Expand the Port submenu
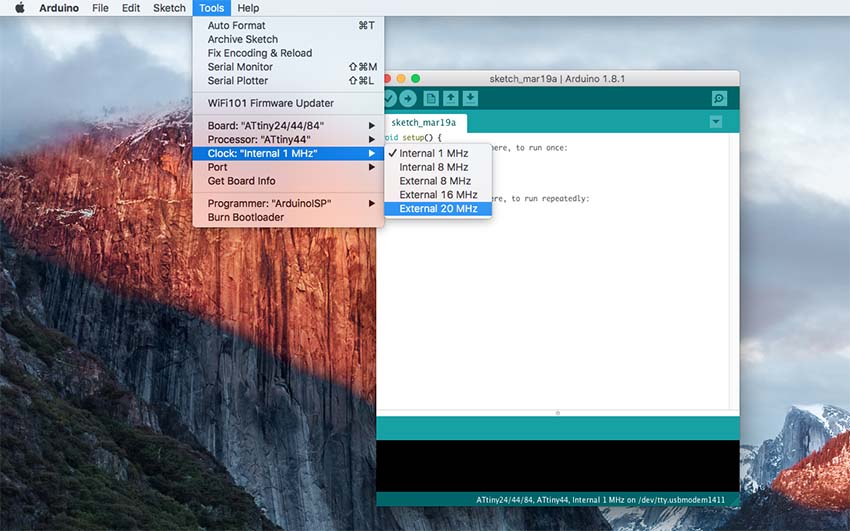This screenshot has width=850, height=531. [x=288, y=167]
